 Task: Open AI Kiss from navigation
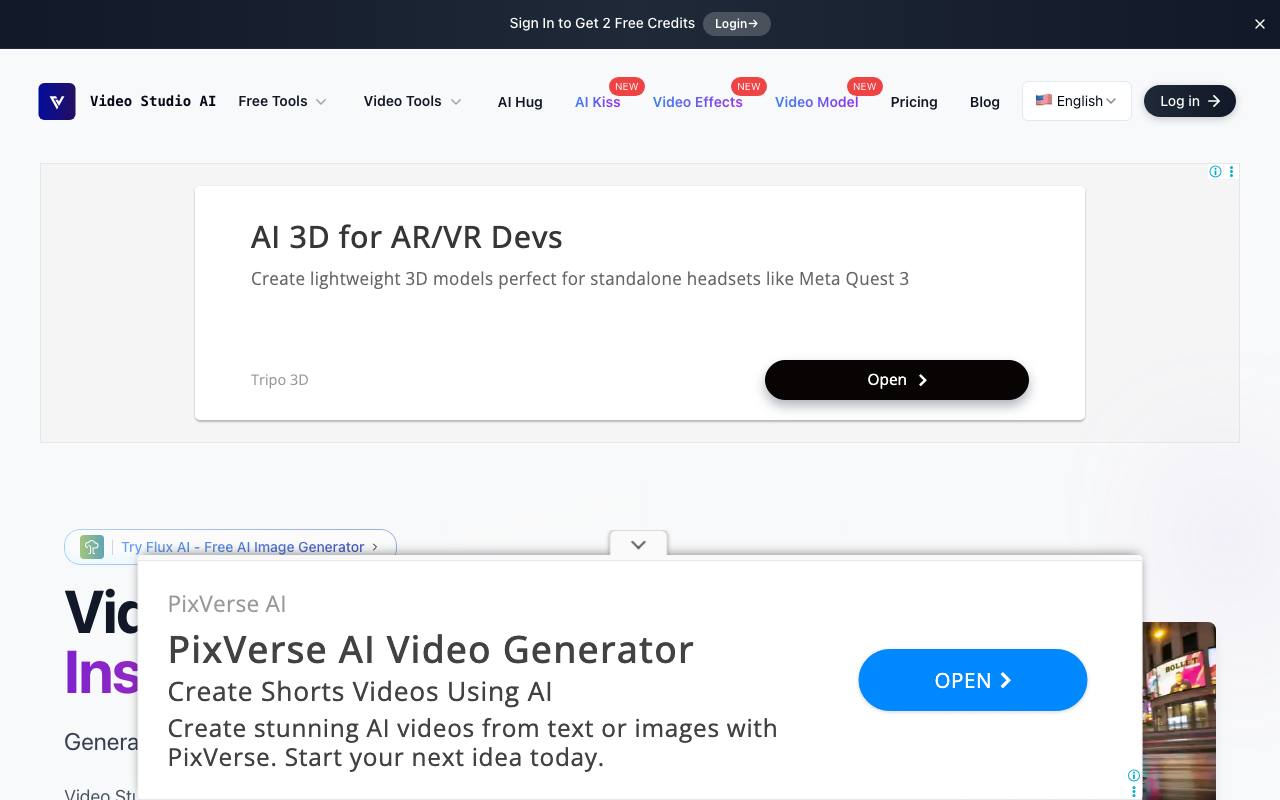click(x=598, y=101)
